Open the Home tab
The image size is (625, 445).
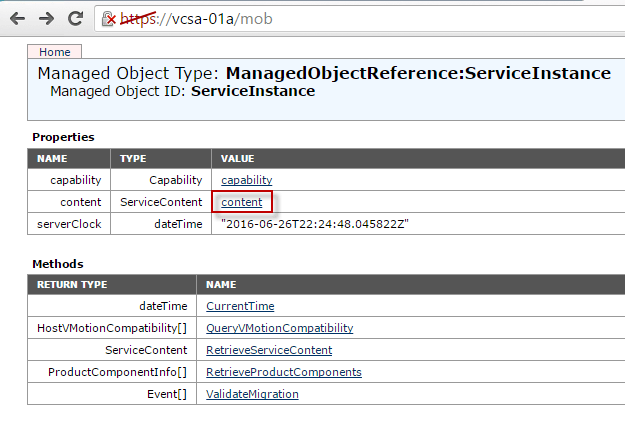[x=54, y=52]
